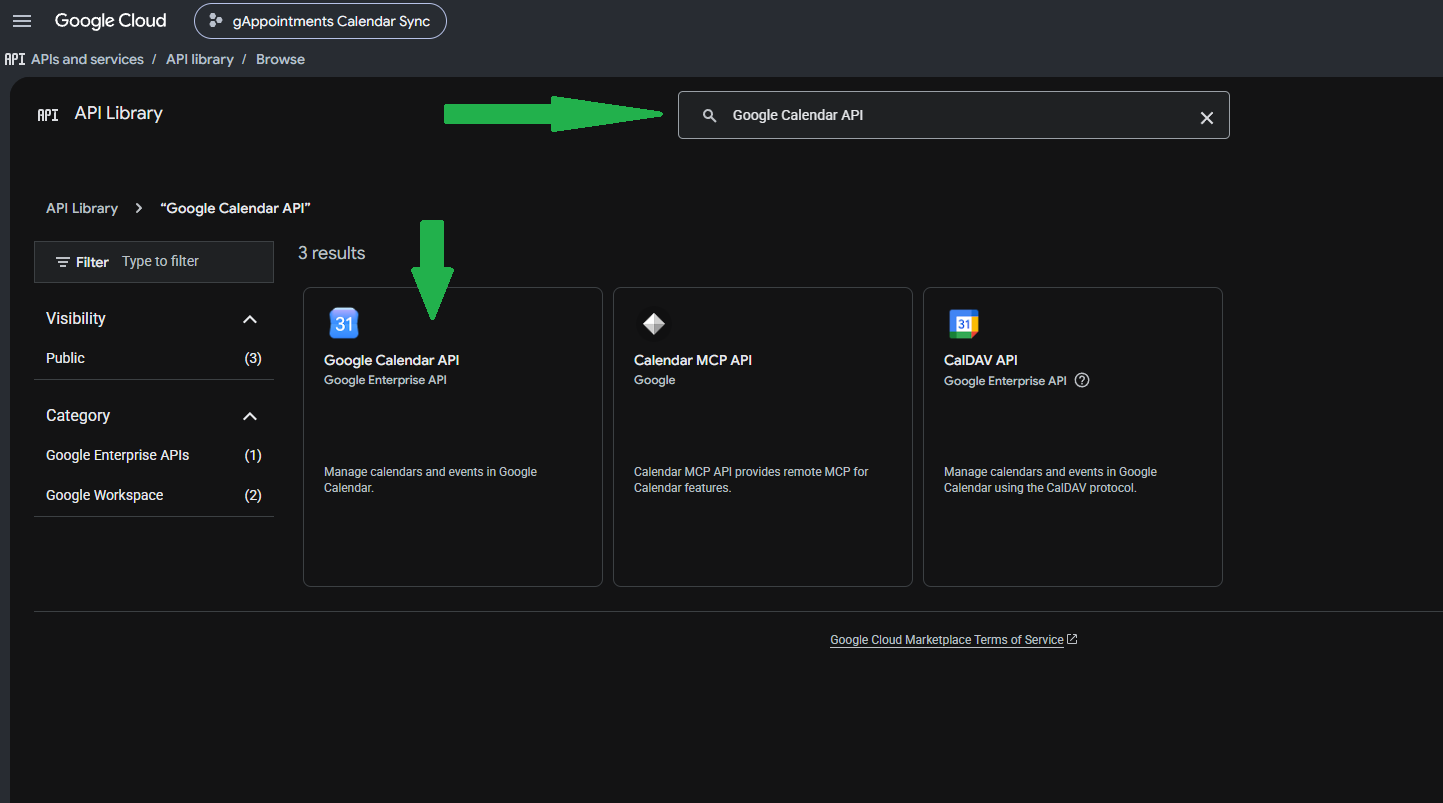Collapse the Visibility section

[250, 319]
